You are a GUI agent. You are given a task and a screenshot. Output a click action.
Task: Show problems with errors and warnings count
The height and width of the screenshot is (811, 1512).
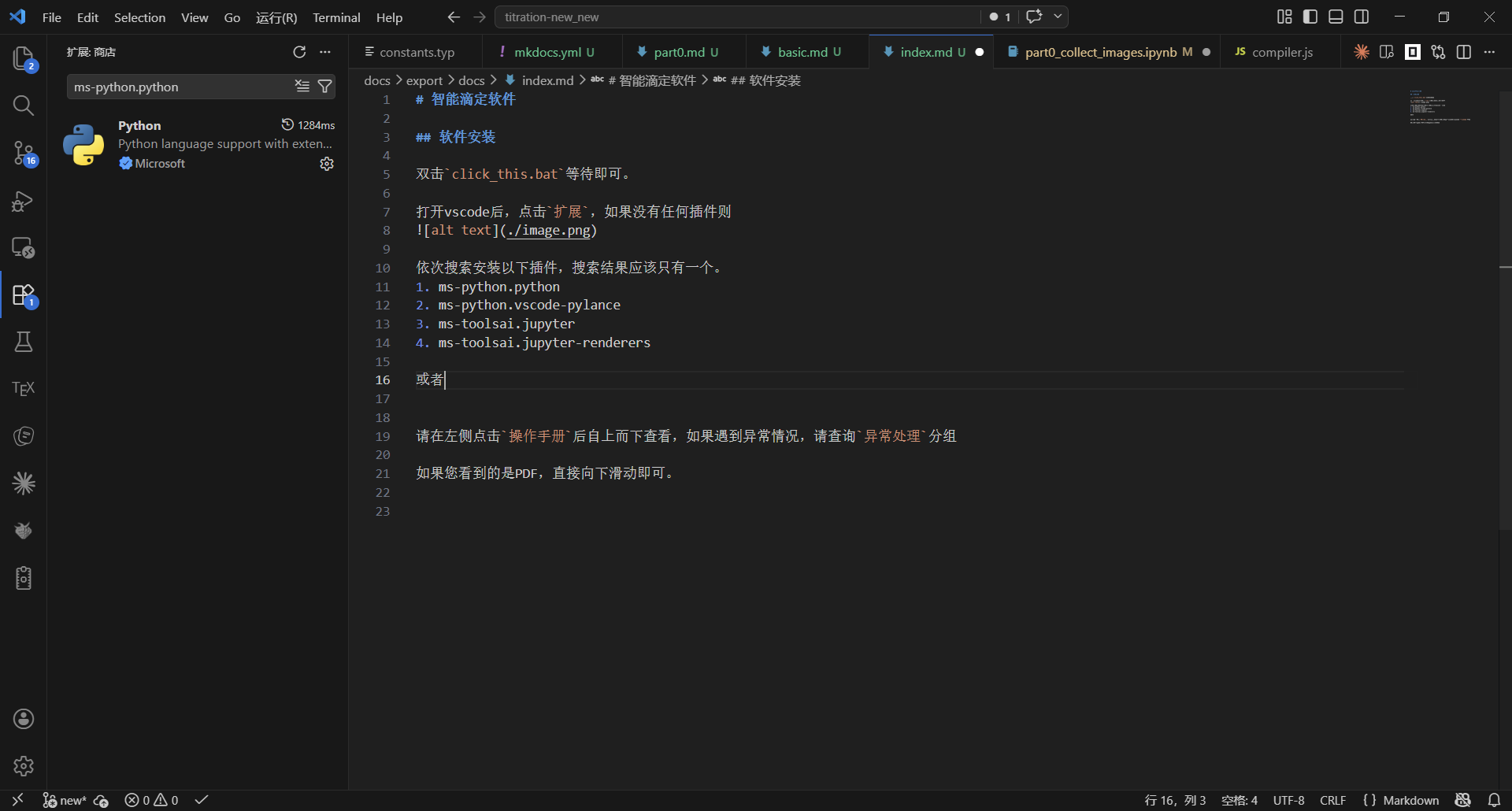click(152, 800)
